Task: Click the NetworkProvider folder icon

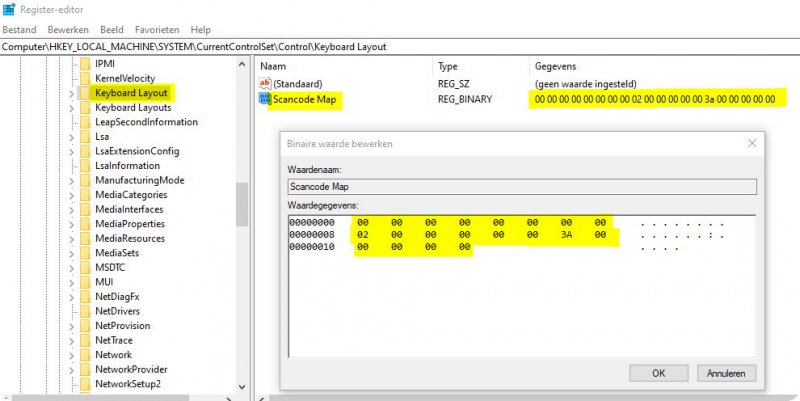Action: (85, 369)
